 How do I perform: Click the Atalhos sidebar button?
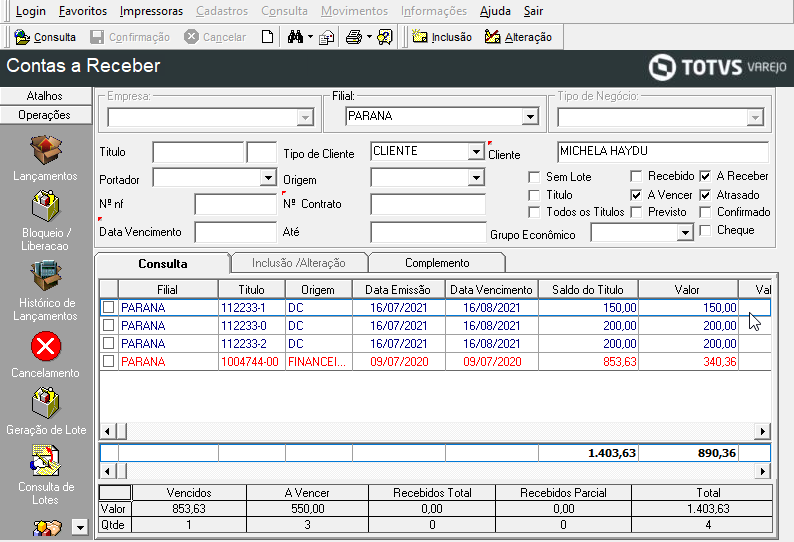click(45, 96)
